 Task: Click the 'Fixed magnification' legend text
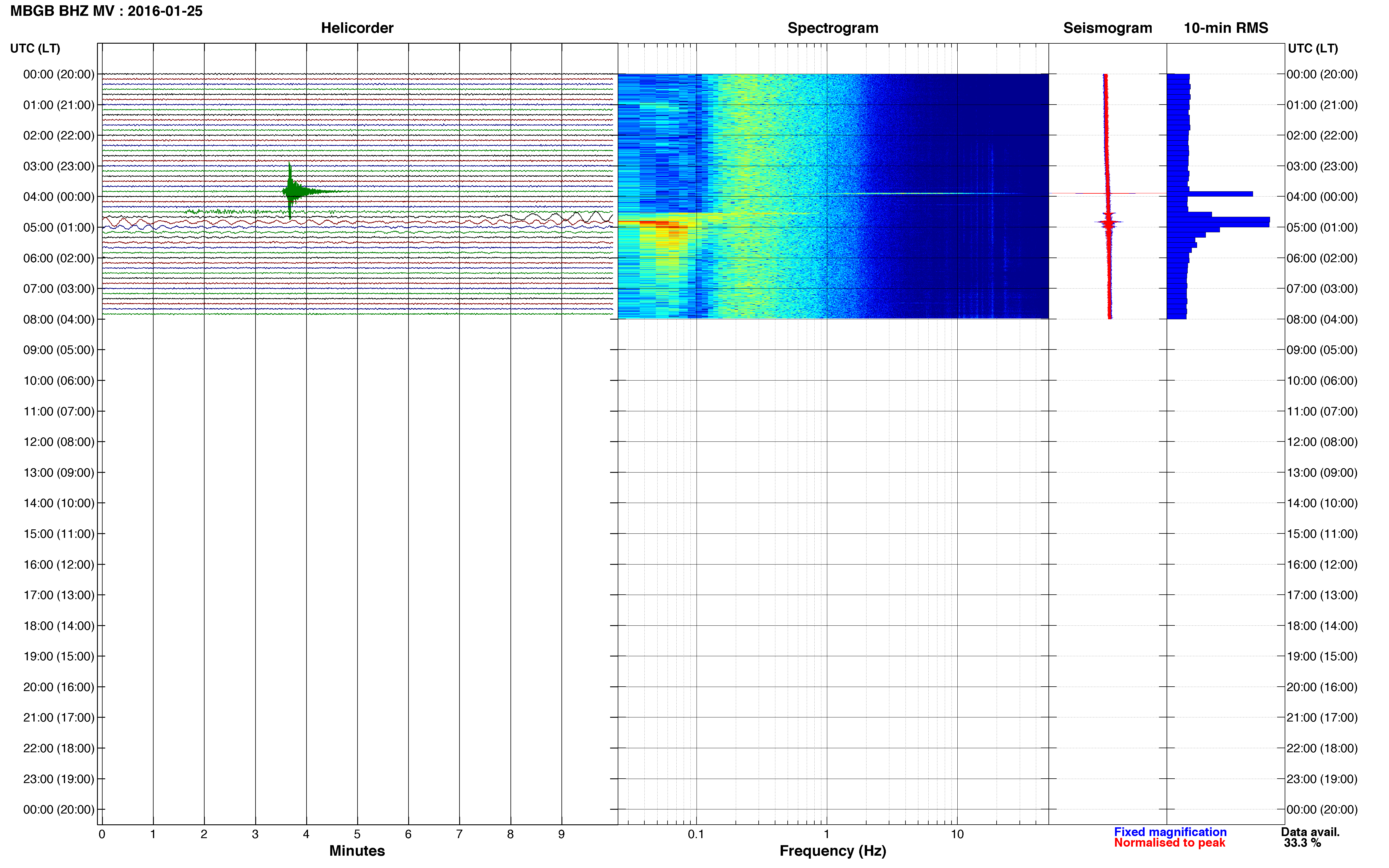pyautogui.click(x=1170, y=832)
